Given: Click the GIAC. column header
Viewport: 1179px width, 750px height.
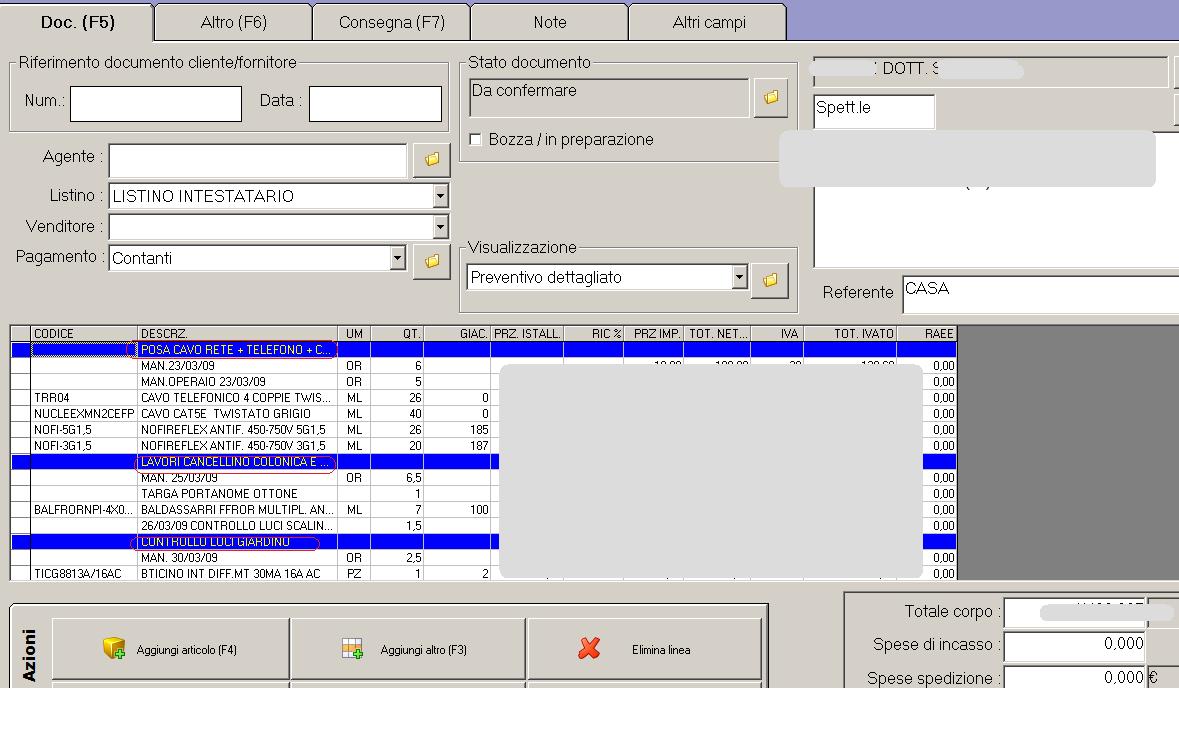Looking at the screenshot, I should point(457,333).
